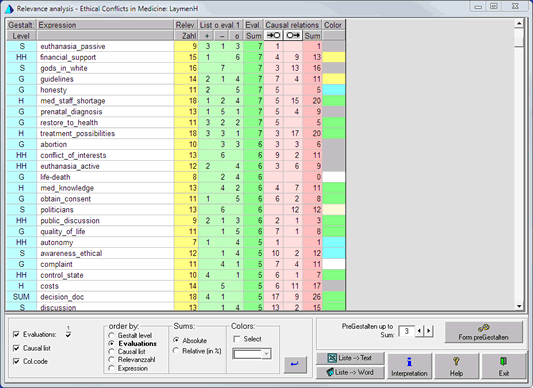Viewport: 533px width, 388px height.
Task: Click the Gestalt: column header
Action: (x=21, y=25)
